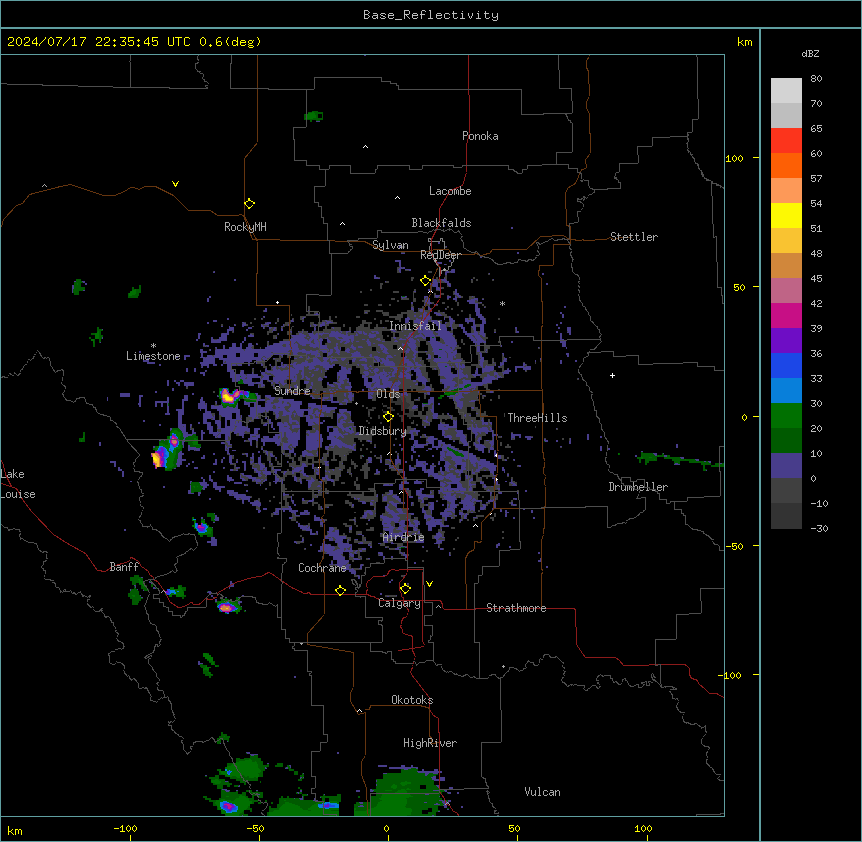Pick the red 60-65 dBZ legend swatch
Screen dimensions: 862x842
pos(786,141)
